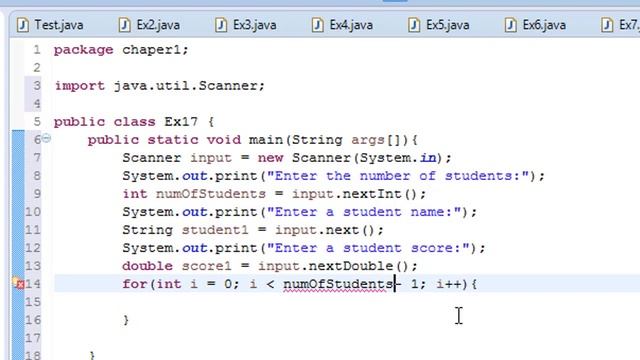Screen dimensions: 640x360
Task: Select the Ex5.java tab
Action: [x=439, y=25]
